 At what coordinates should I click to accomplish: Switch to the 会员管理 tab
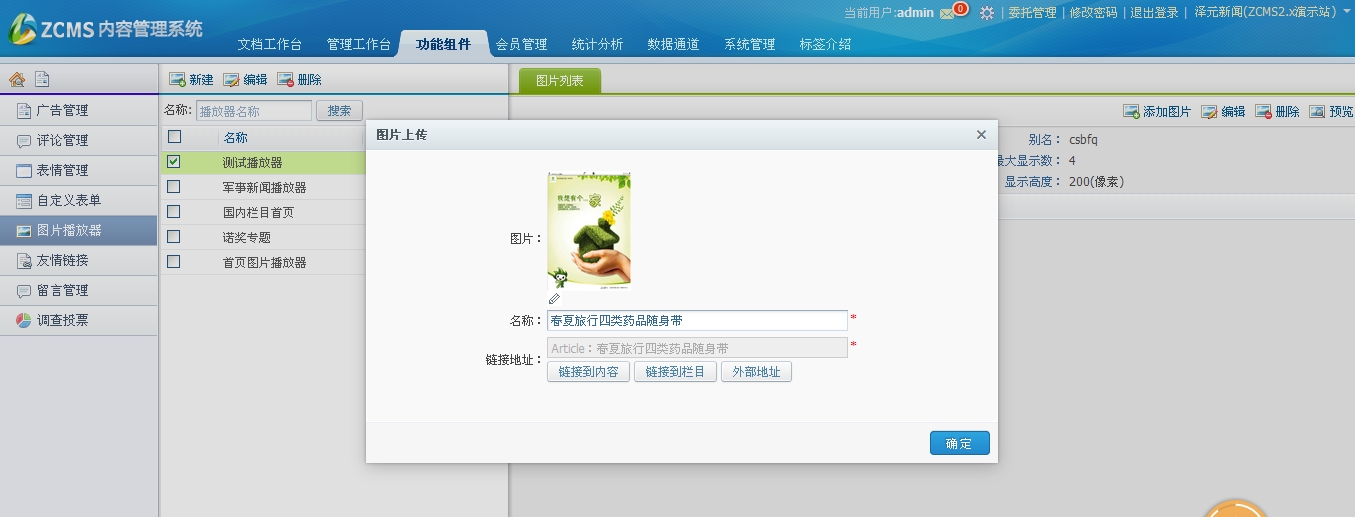coord(521,44)
